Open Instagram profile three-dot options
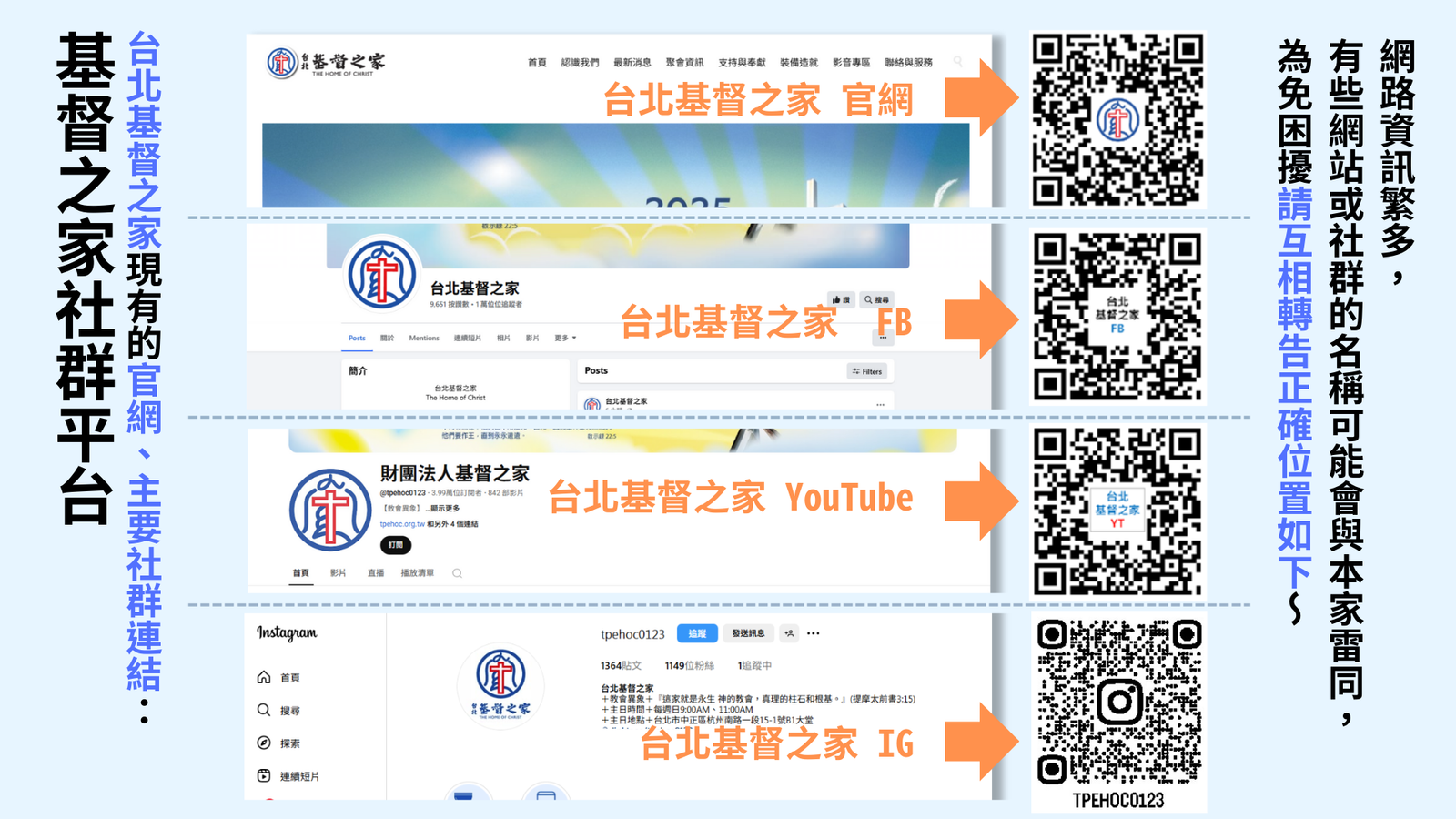This screenshot has height=819, width=1456. [814, 633]
